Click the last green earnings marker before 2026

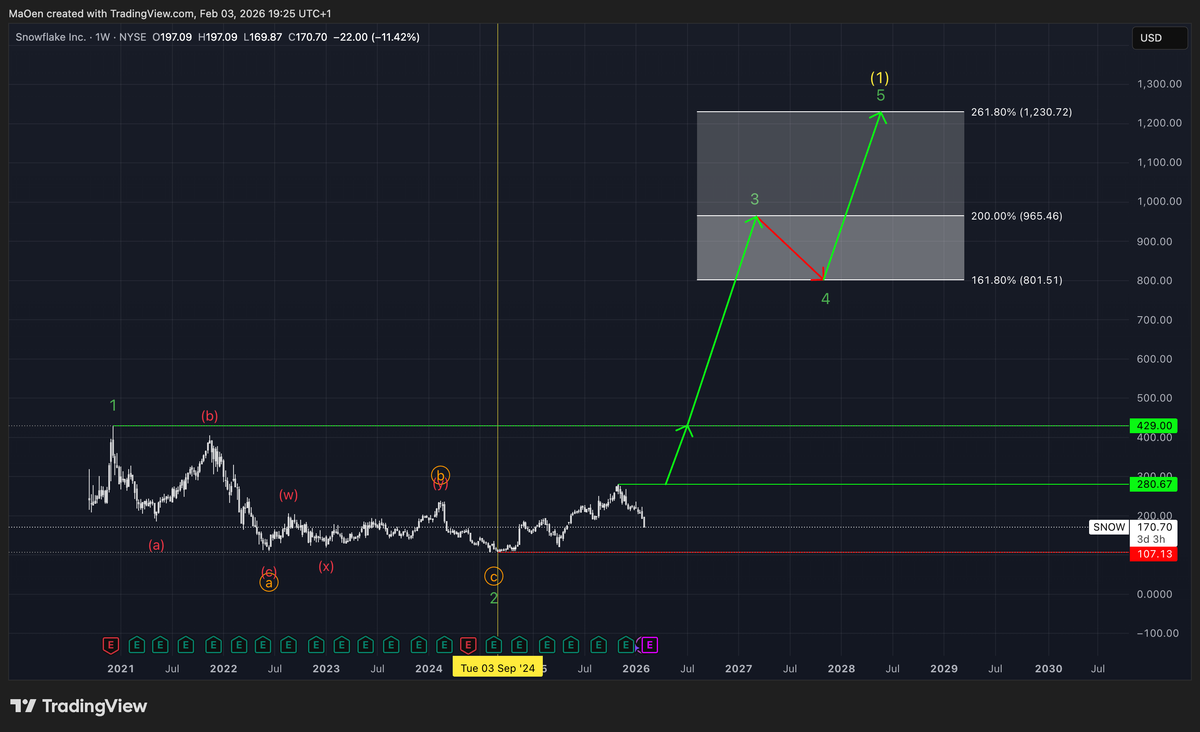point(625,644)
